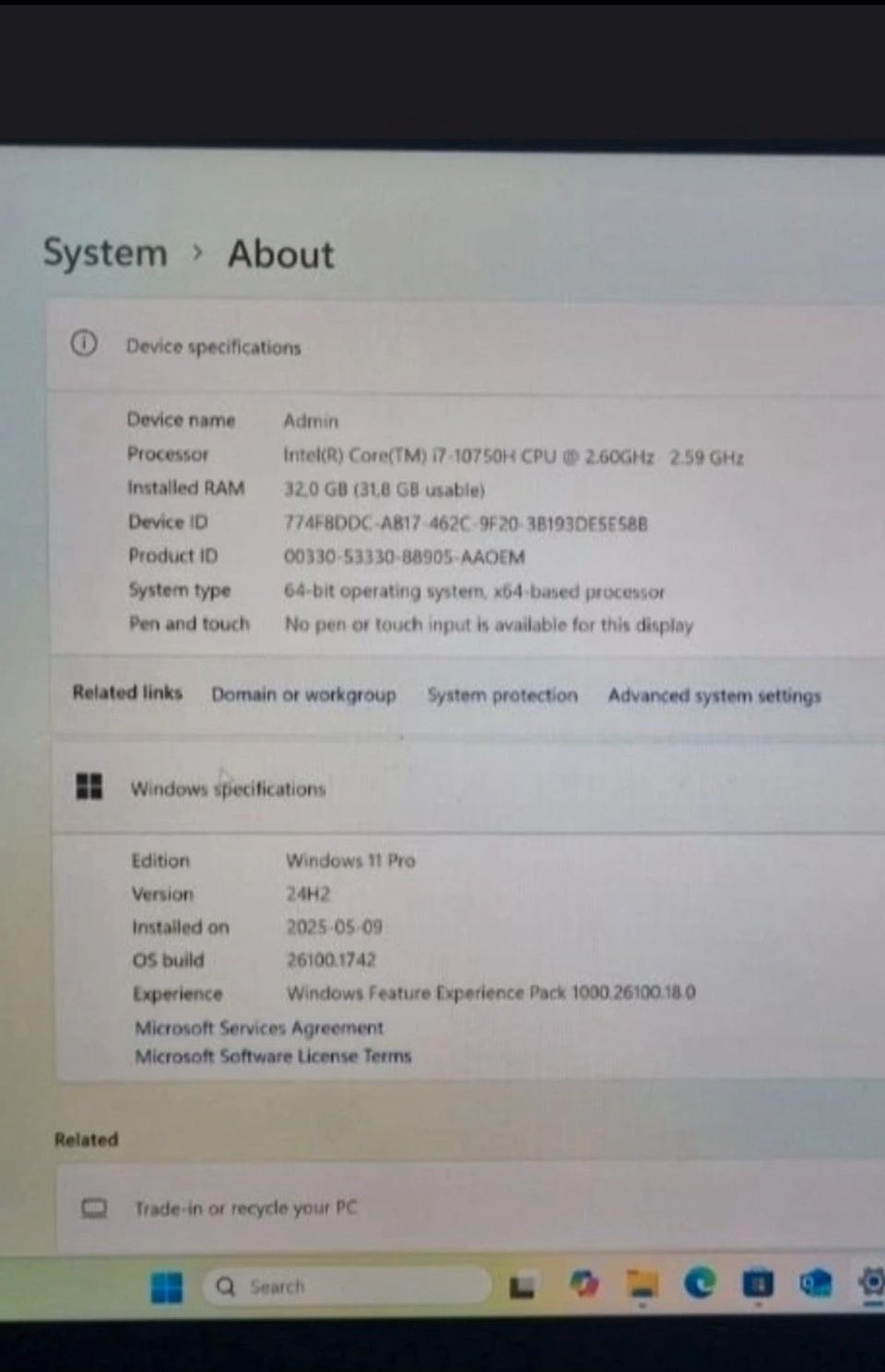The height and width of the screenshot is (1372, 885).
Task: Click the installed on date 2025-05-09
Action: coord(334,926)
